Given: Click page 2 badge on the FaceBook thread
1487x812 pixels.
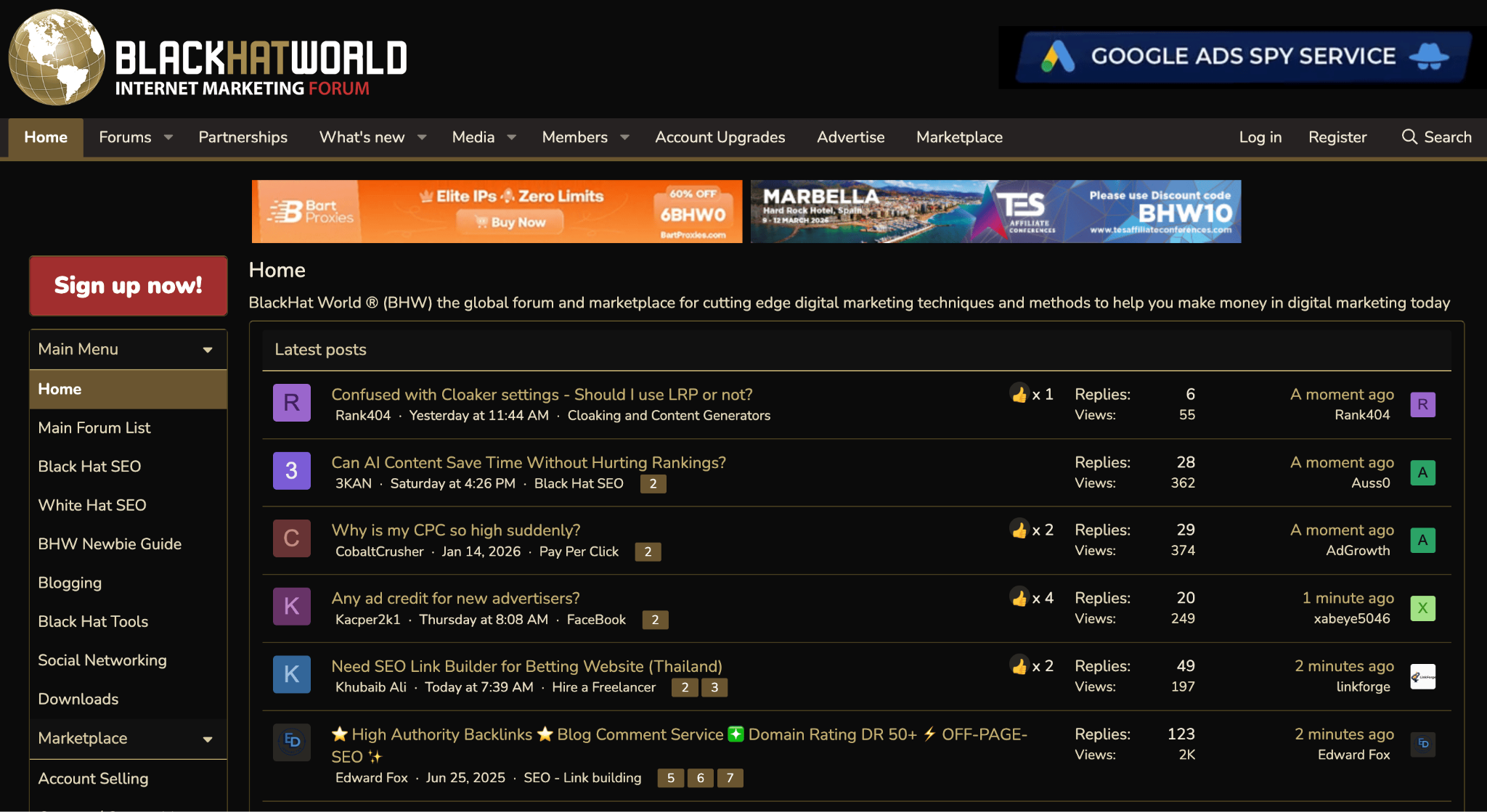Looking at the screenshot, I should pos(655,620).
